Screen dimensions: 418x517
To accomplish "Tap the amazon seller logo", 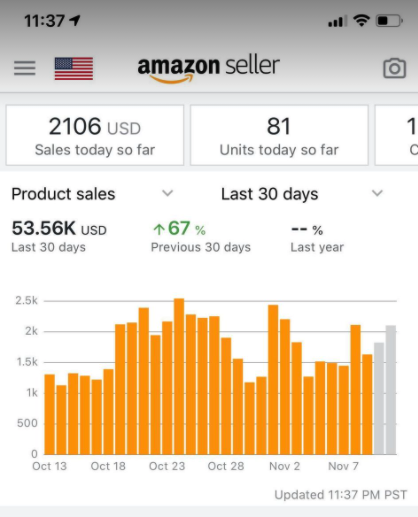I will tap(208, 68).
